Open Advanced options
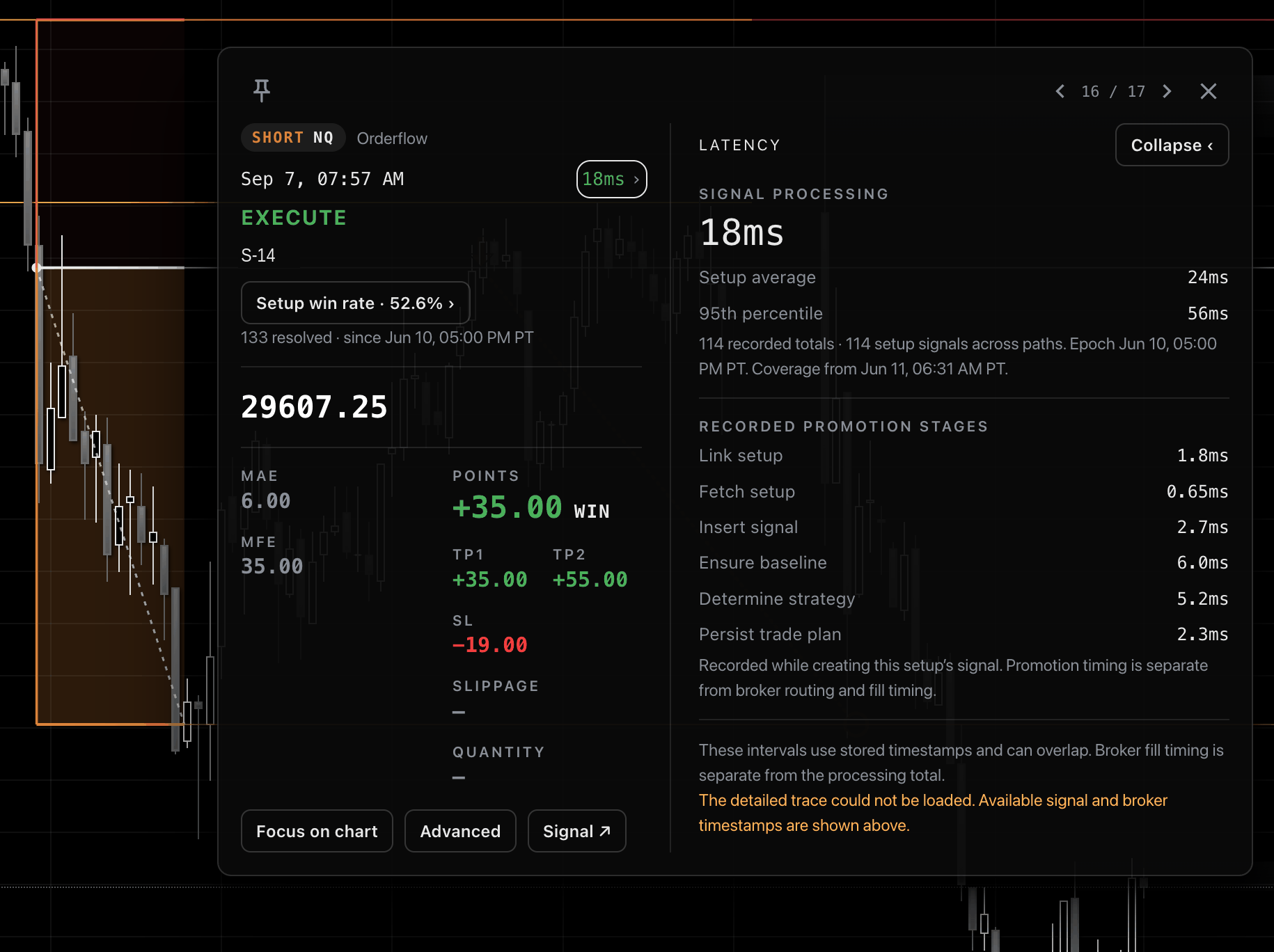 (460, 831)
